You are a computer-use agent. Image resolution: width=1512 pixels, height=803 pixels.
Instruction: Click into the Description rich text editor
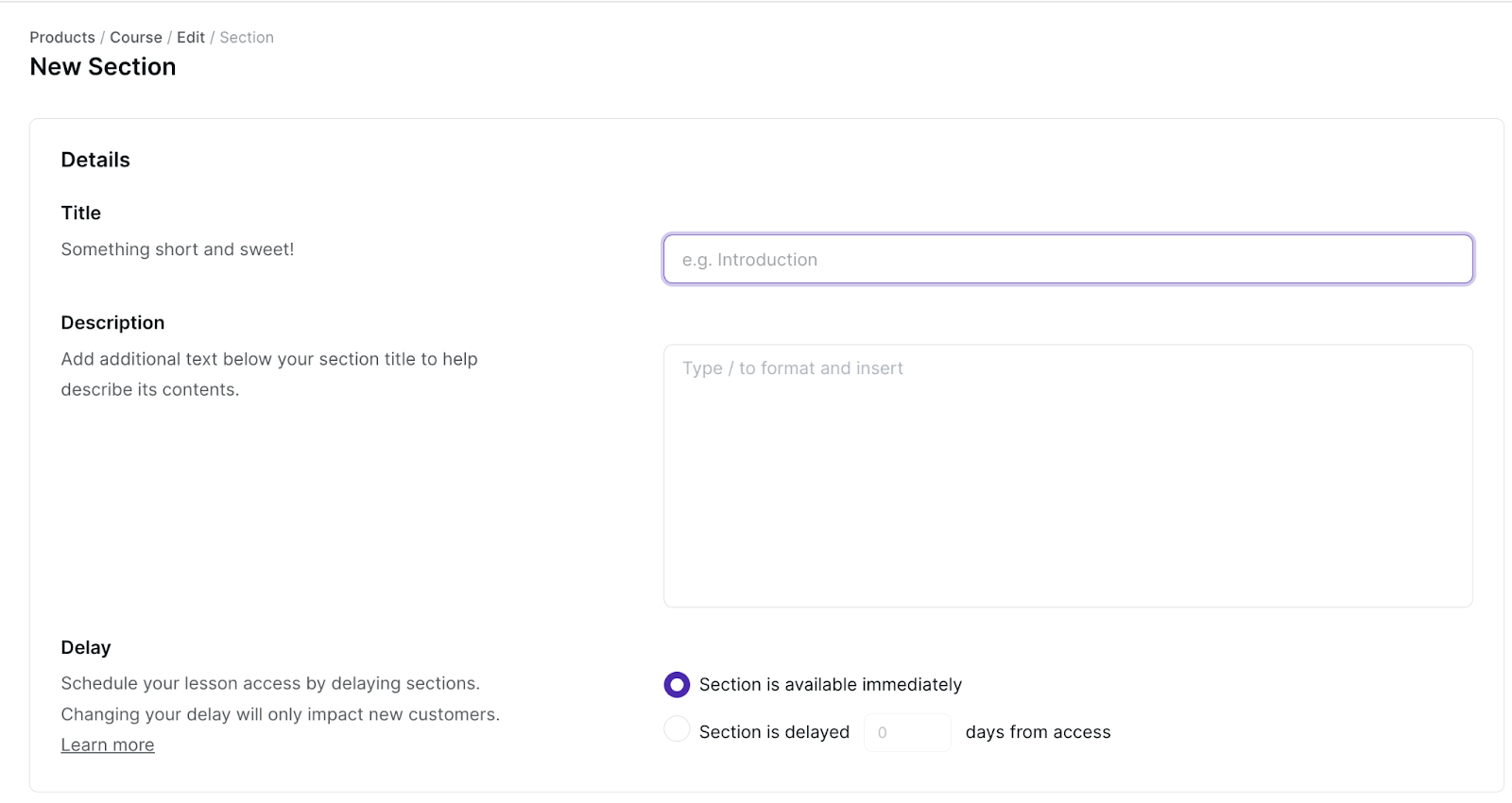click(1068, 475)
